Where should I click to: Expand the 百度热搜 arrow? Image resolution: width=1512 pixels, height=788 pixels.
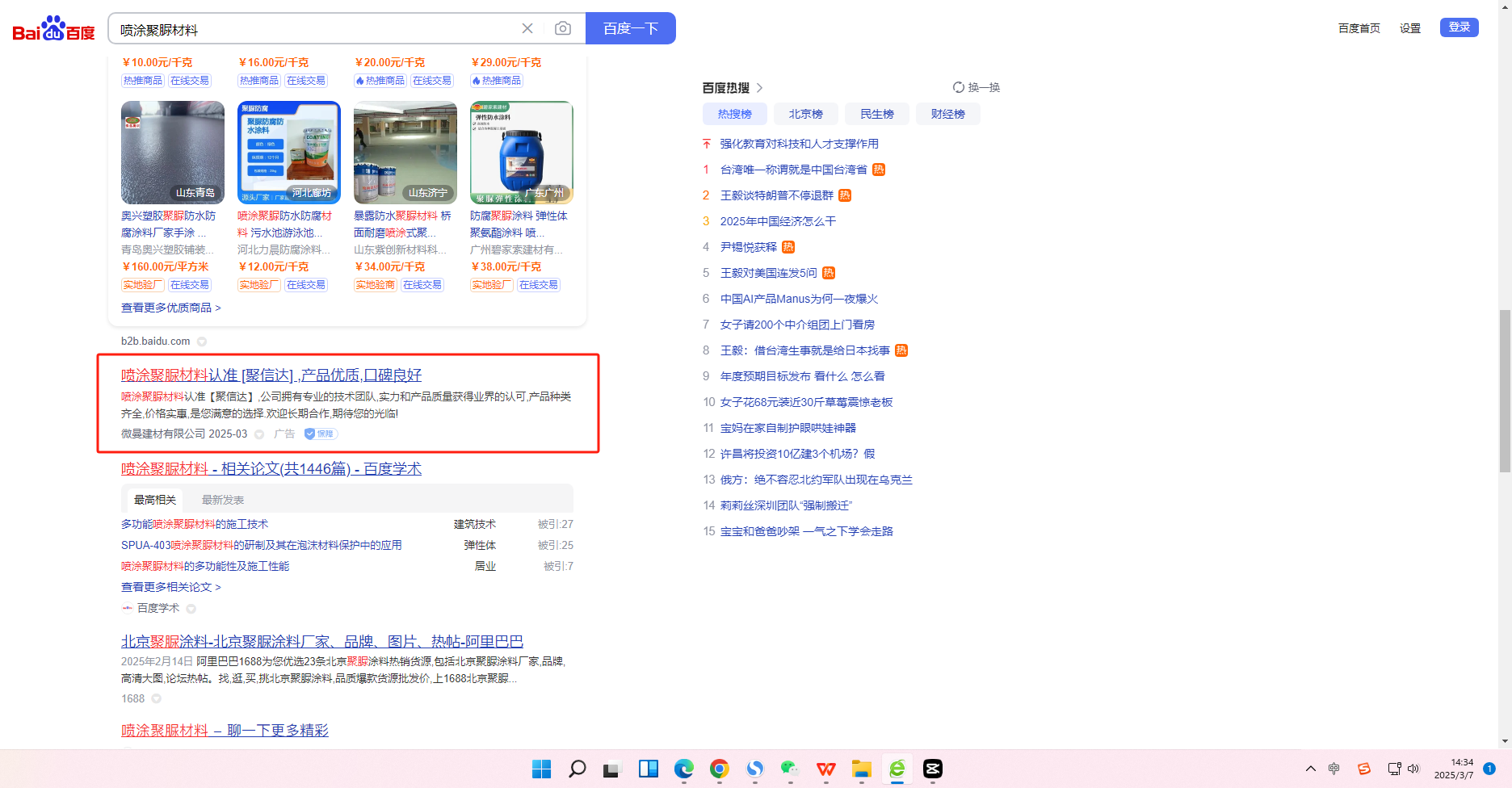coord(759,88)
